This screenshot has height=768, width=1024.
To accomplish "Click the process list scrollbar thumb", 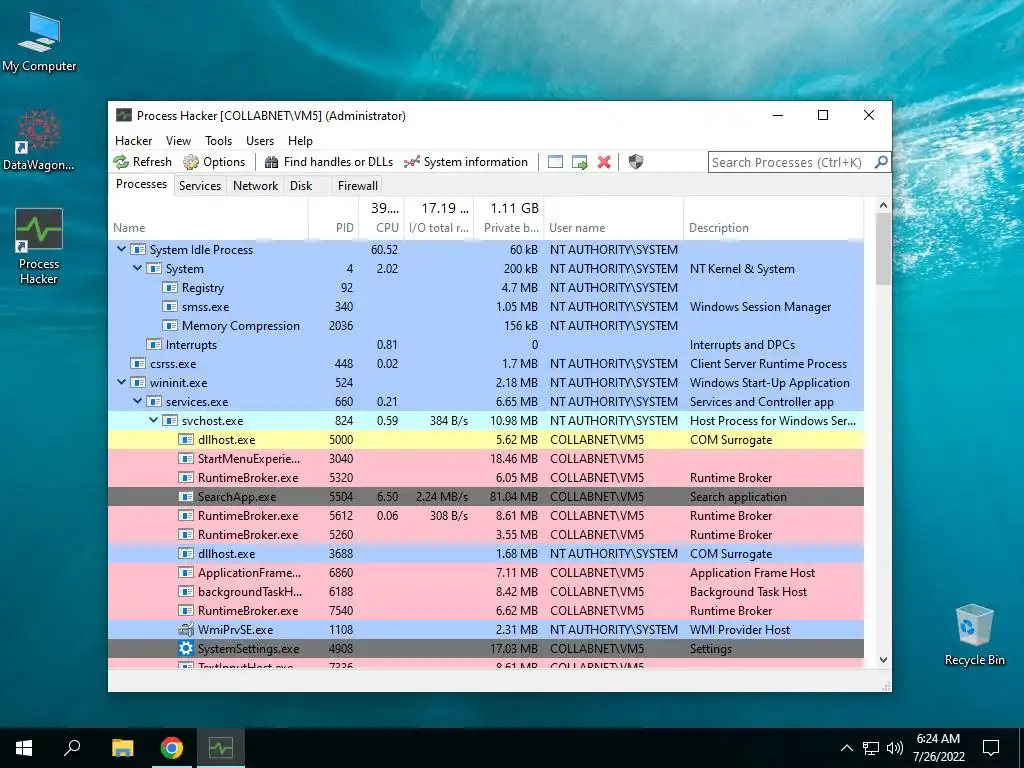I will pos(883,248).
